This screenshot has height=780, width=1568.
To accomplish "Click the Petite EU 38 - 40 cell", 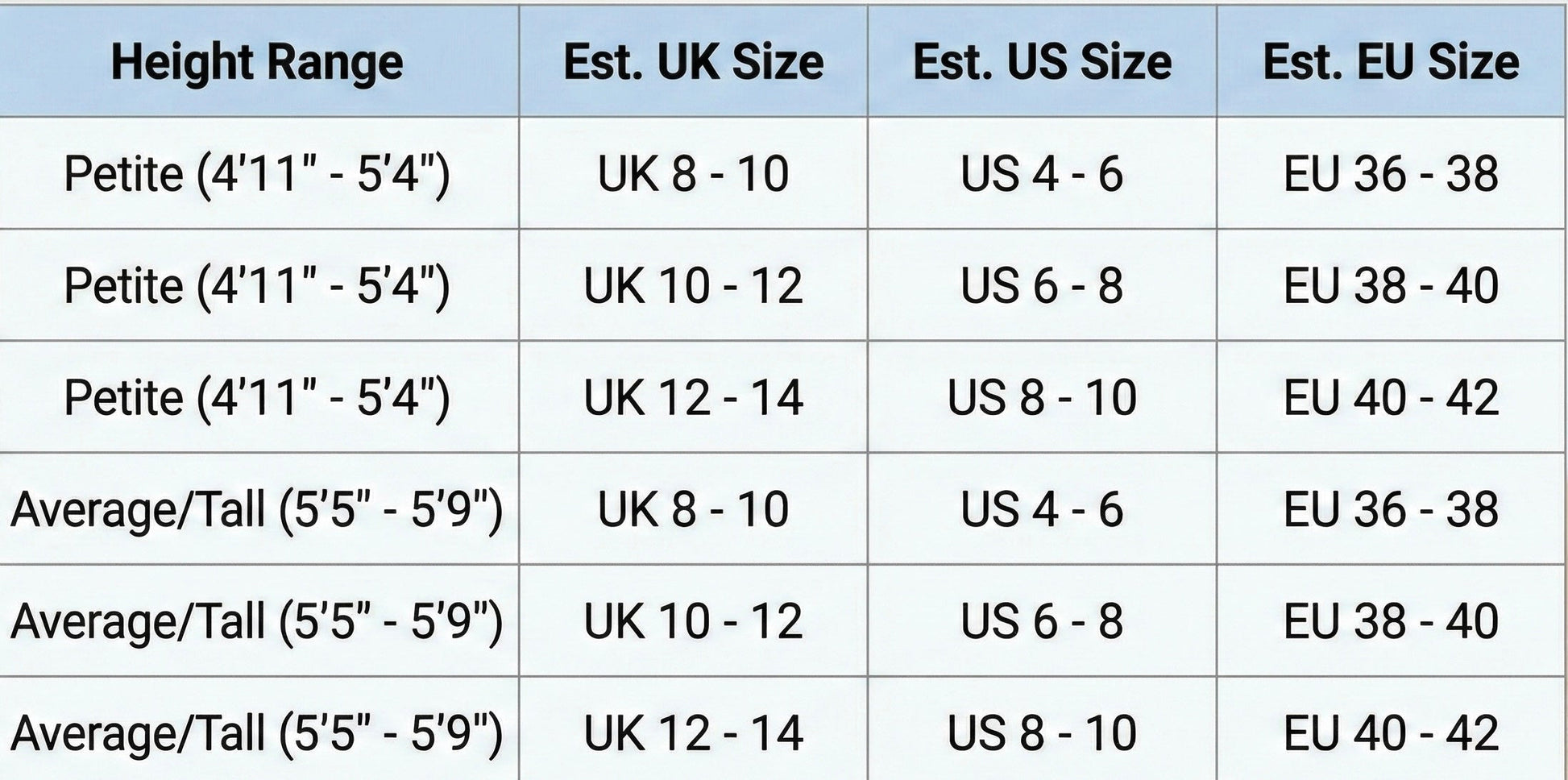I will (1392, 285).
